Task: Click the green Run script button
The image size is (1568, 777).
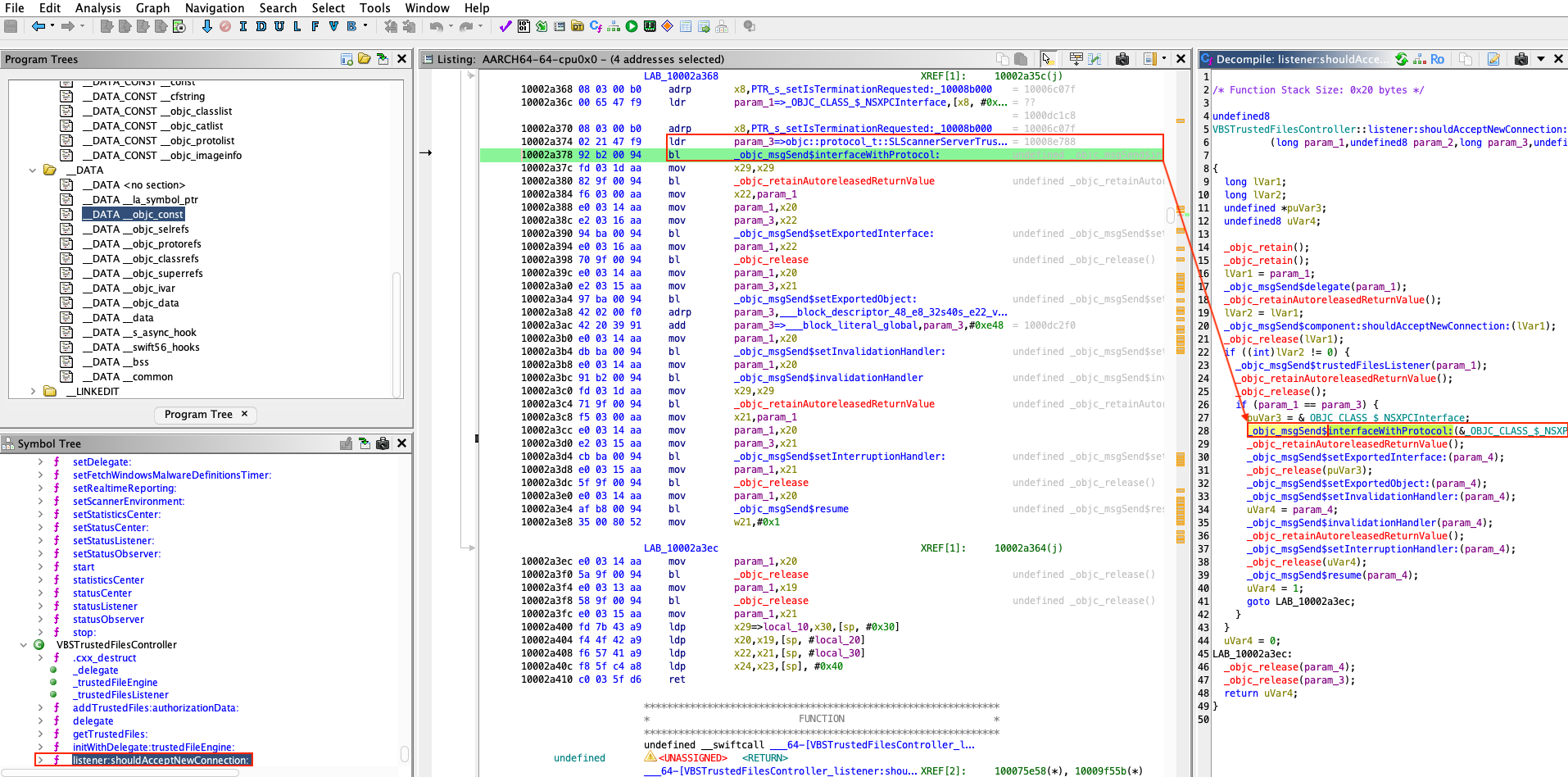Action: [x=632, y=26]
